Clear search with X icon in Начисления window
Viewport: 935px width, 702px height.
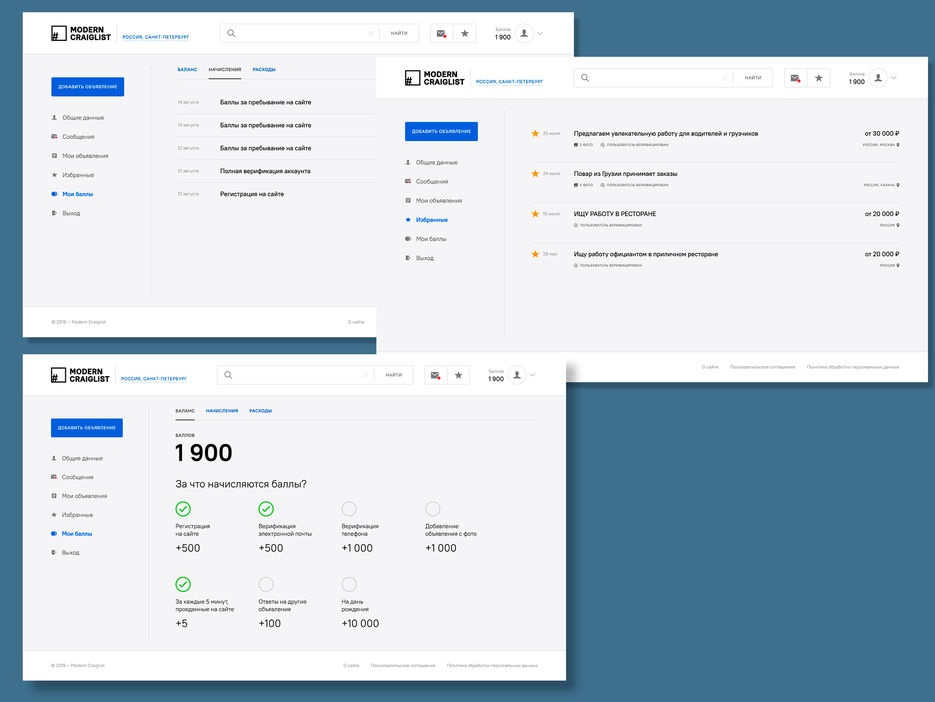(x=370, y=33)
